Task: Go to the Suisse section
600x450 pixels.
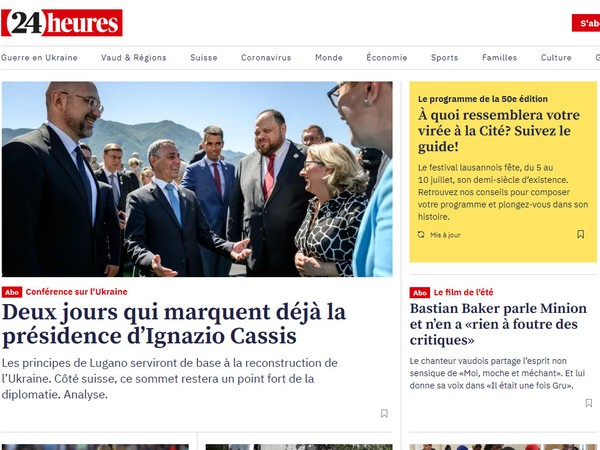Action: pyautogui.click(x=204, y=58)
